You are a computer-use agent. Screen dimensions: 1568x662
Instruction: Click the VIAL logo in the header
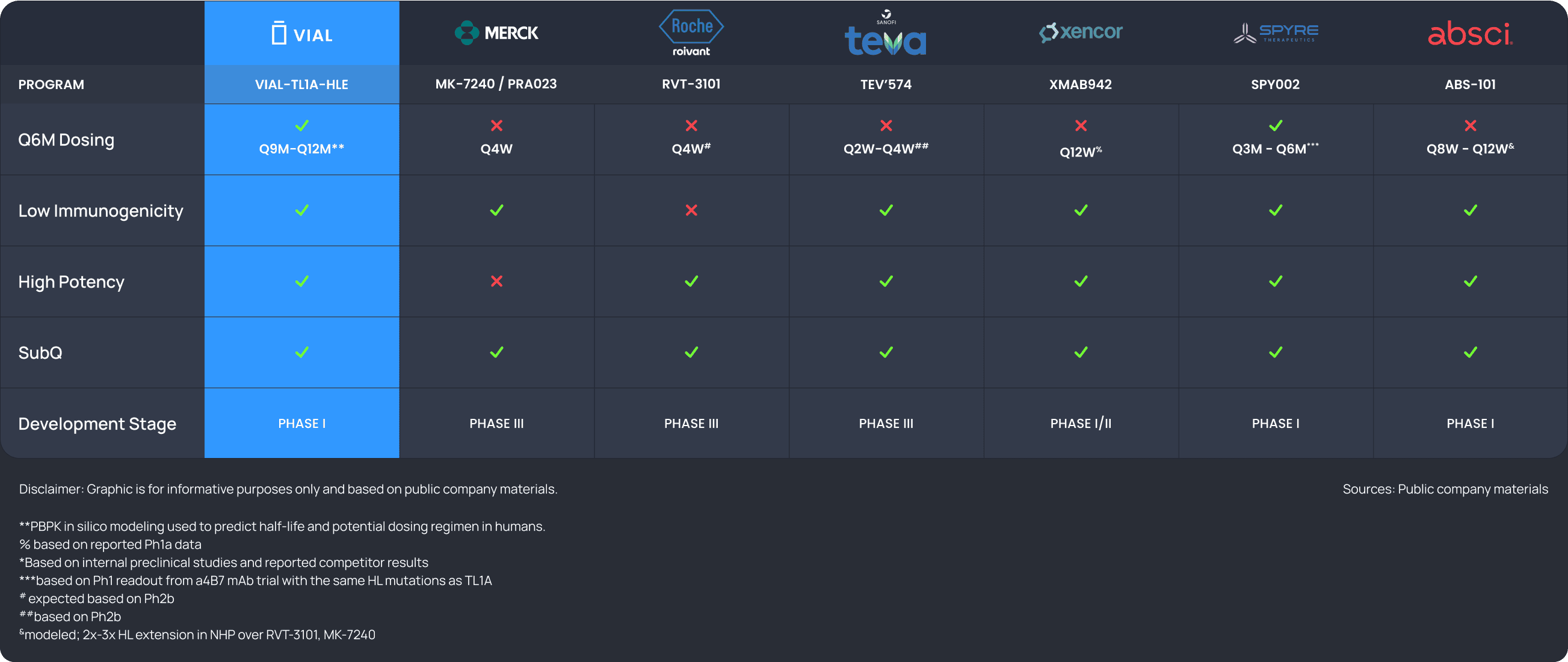point(302,34)
